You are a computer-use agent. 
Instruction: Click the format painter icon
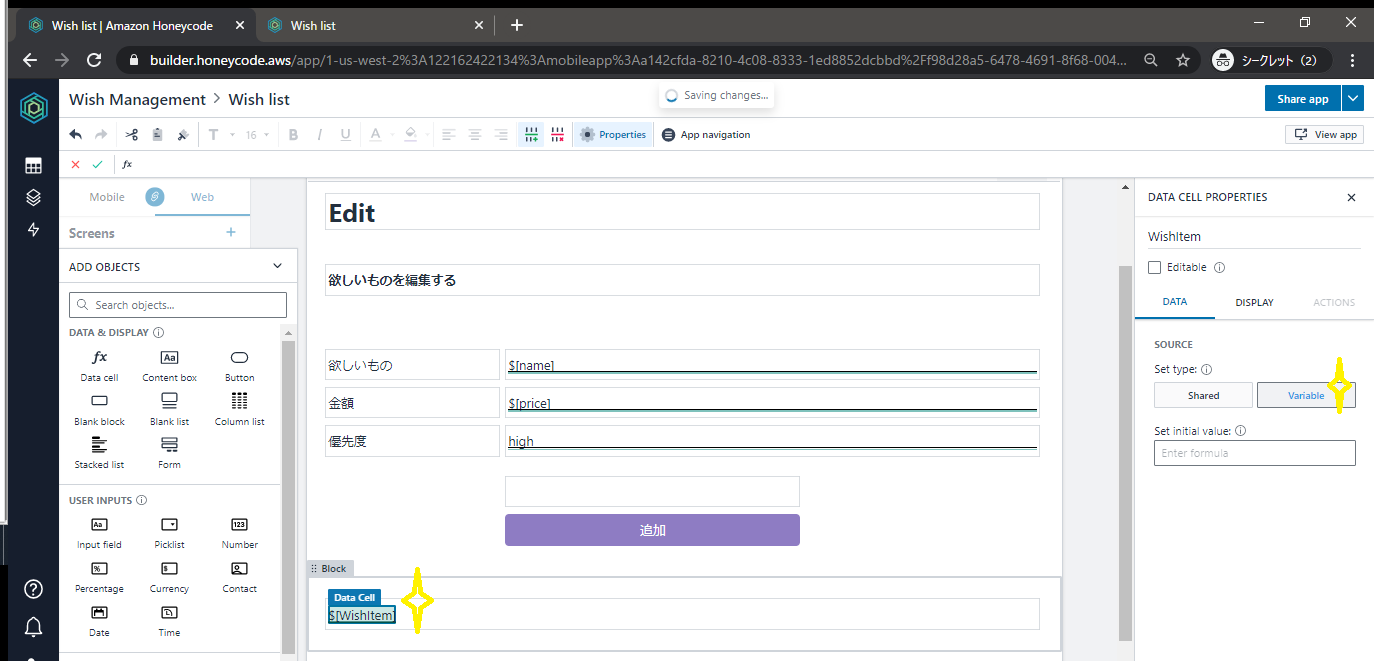[x=183, y=134]
